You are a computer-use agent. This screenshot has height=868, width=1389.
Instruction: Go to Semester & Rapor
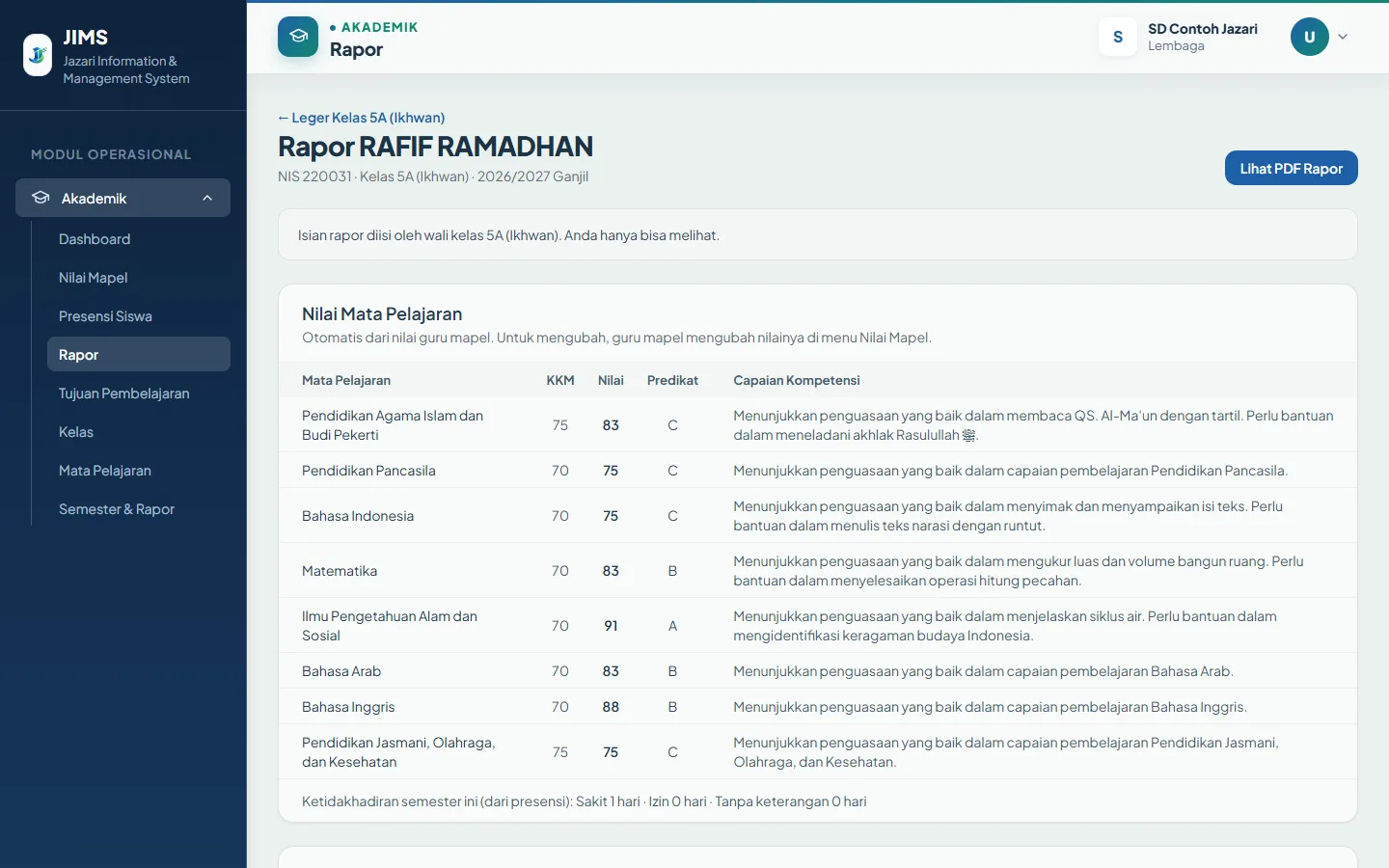139,509
